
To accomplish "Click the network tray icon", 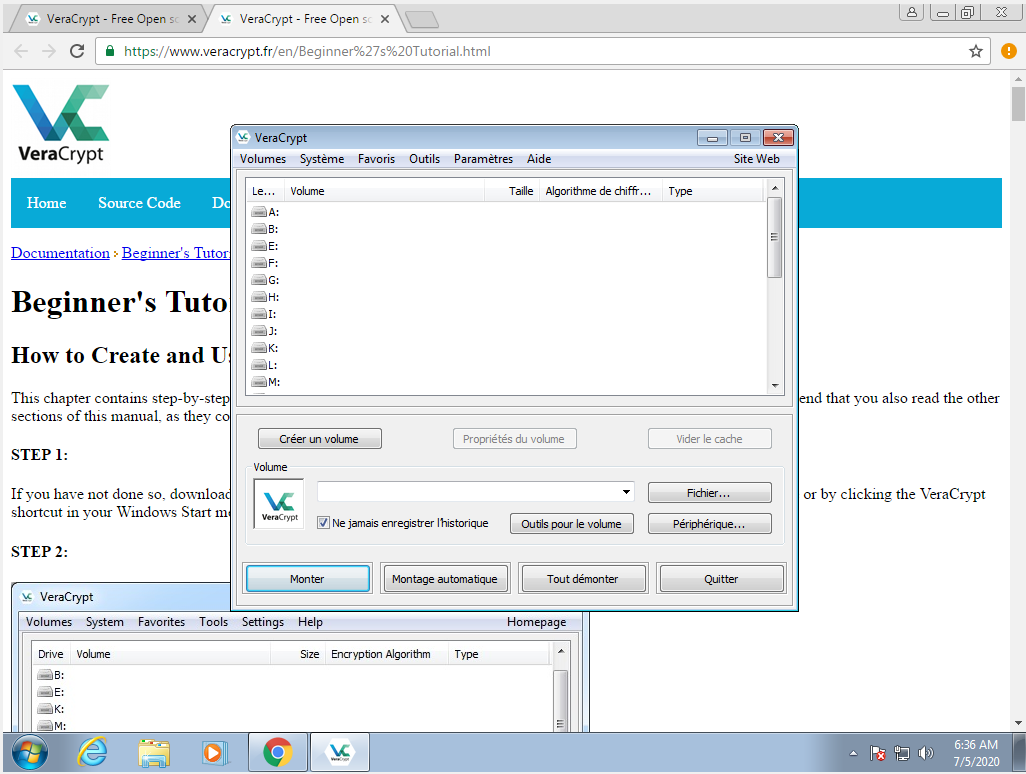I will click(902, 754).
